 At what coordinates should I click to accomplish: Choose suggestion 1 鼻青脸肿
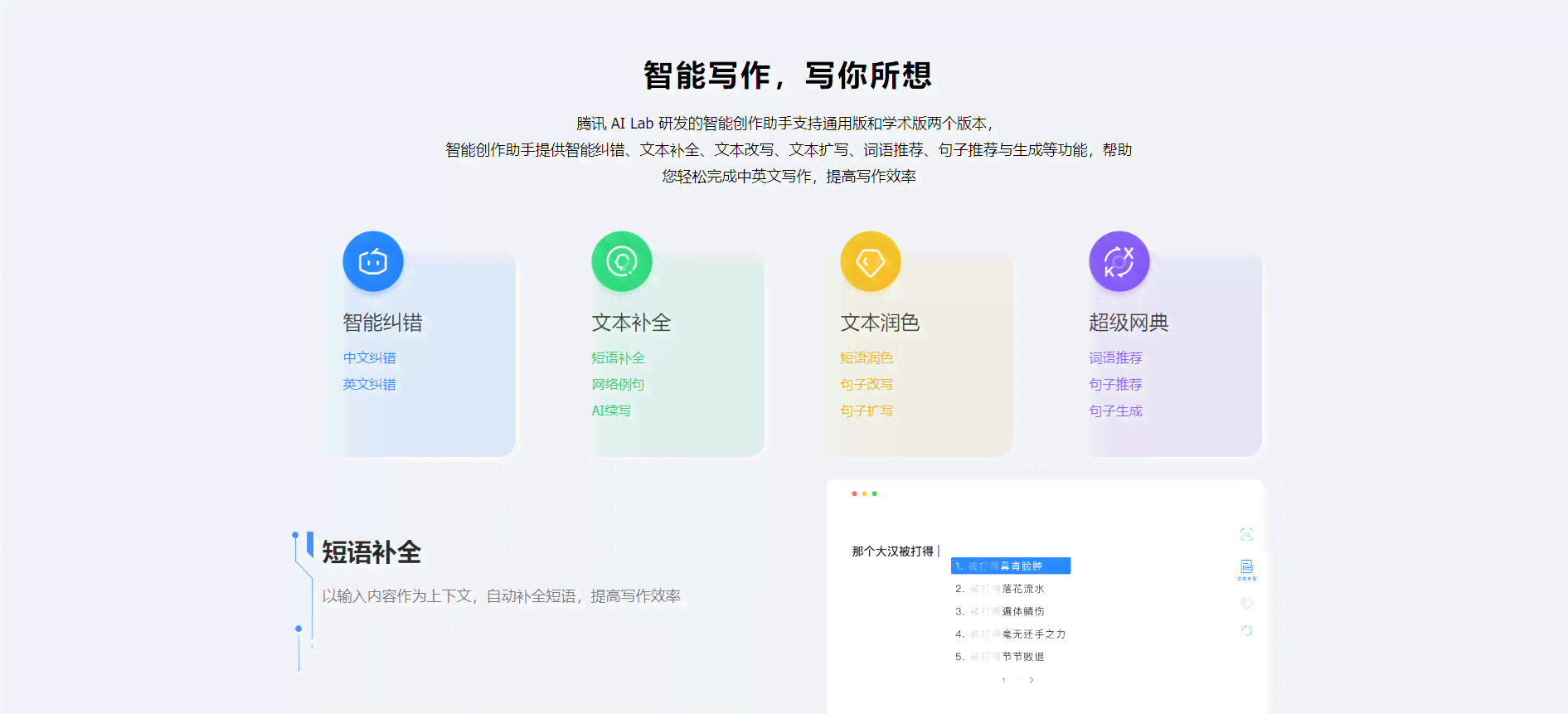pyautogui.click(x=1011, y=566)
